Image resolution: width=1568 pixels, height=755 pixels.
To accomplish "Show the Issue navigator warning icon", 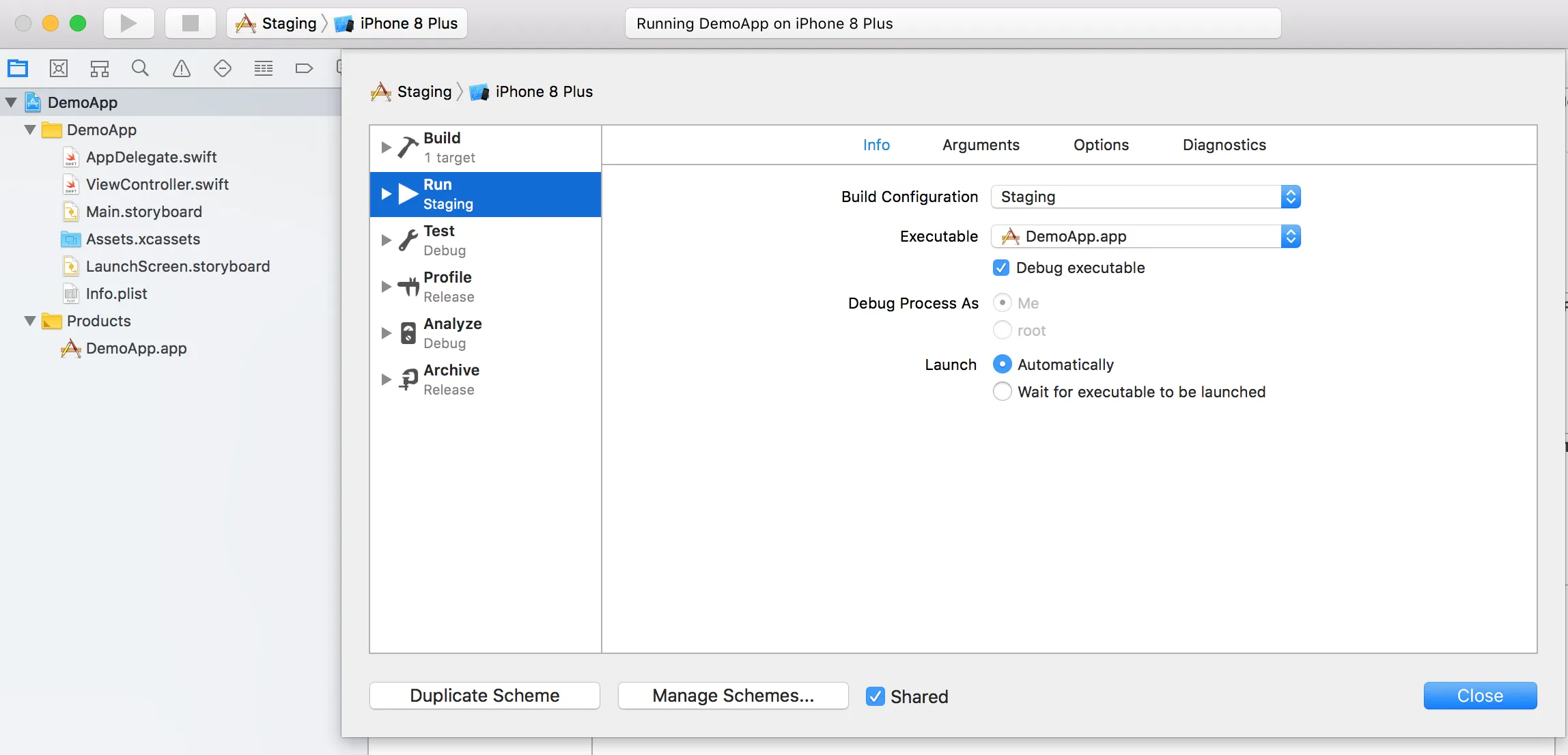I will point(182,68).
